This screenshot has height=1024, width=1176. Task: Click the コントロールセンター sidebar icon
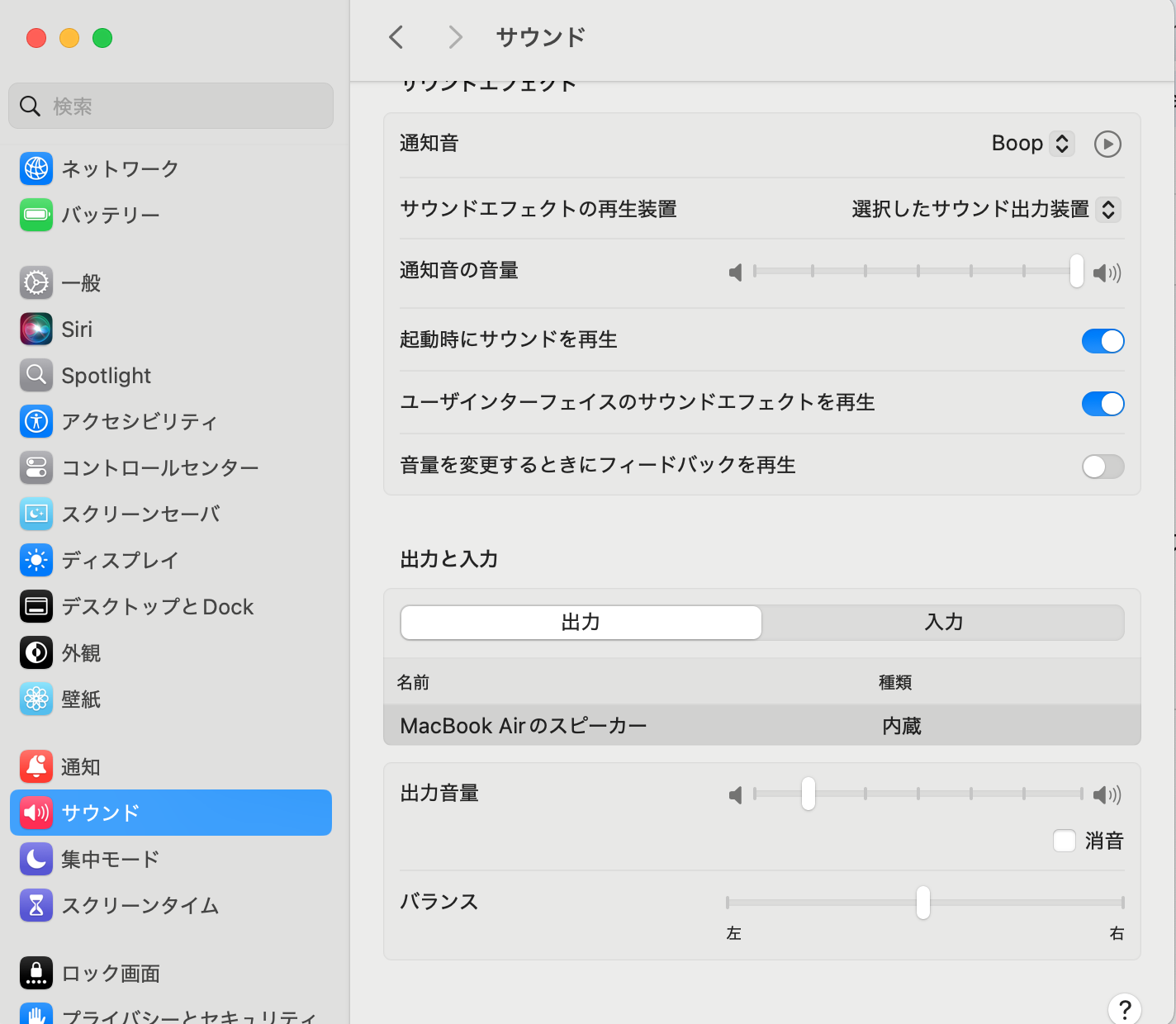point(36,467)
